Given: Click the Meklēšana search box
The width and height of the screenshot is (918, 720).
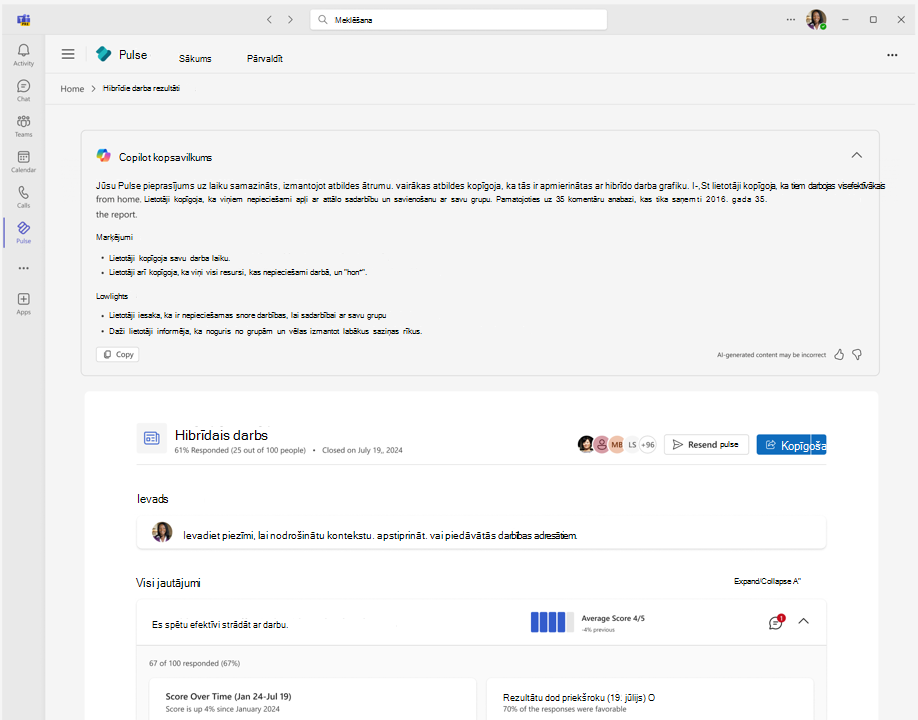Looking at the screenshot, I should [459, 20].
